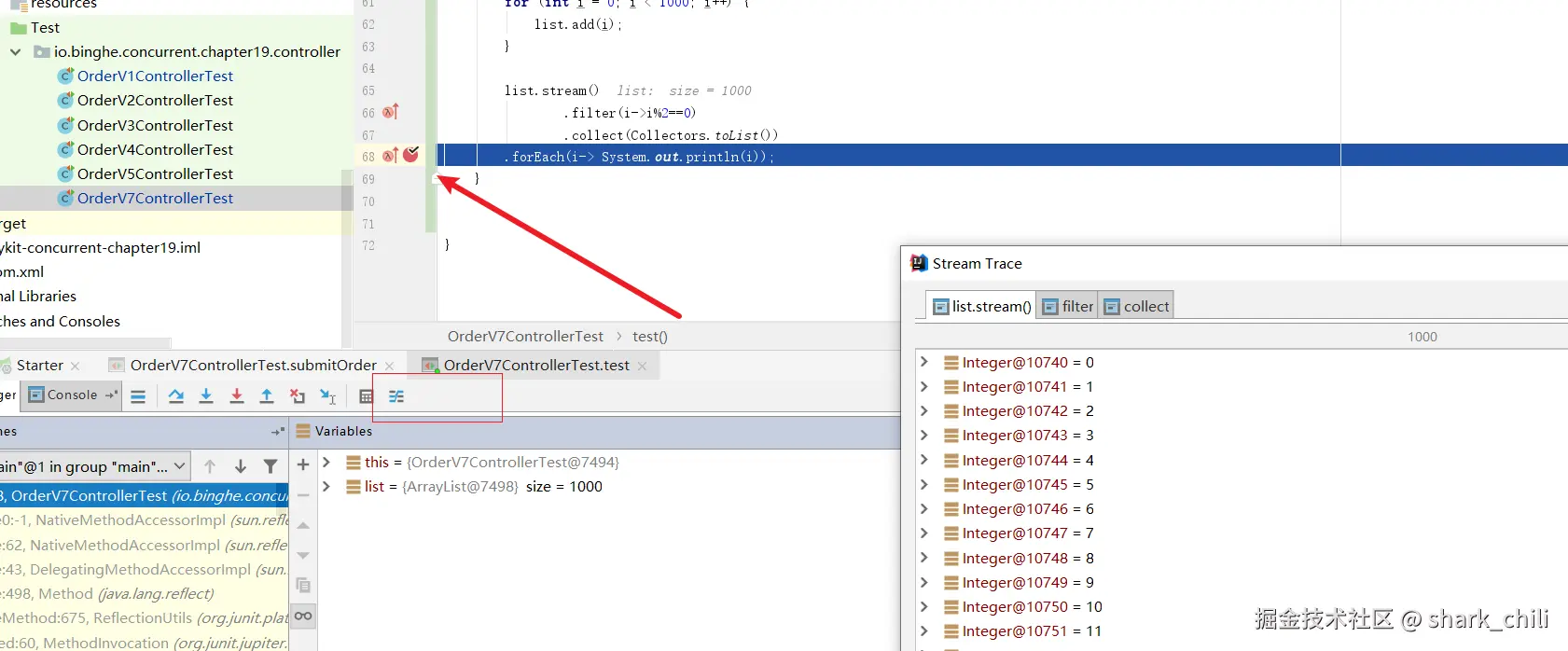Open OrderV4ControllerTest in project tree
Screen dimensions: 1568x651
tap(155, 150)
